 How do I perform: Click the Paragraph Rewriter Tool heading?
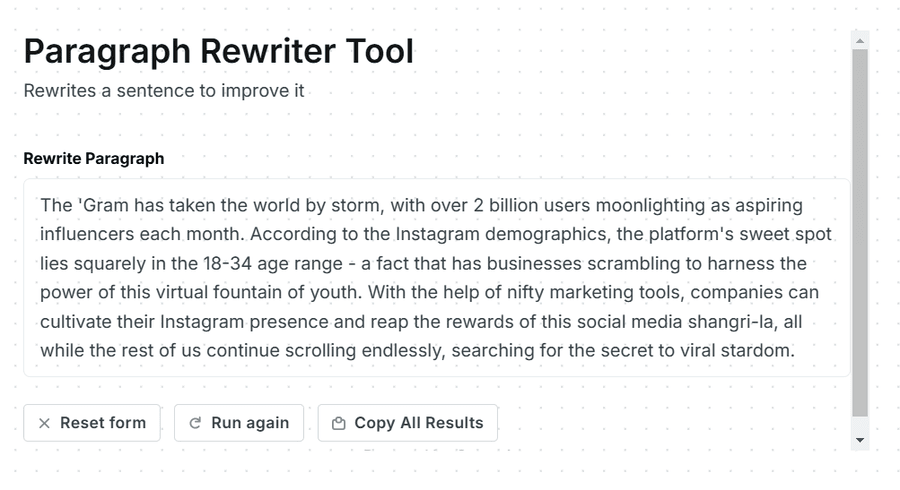[218, 51]
